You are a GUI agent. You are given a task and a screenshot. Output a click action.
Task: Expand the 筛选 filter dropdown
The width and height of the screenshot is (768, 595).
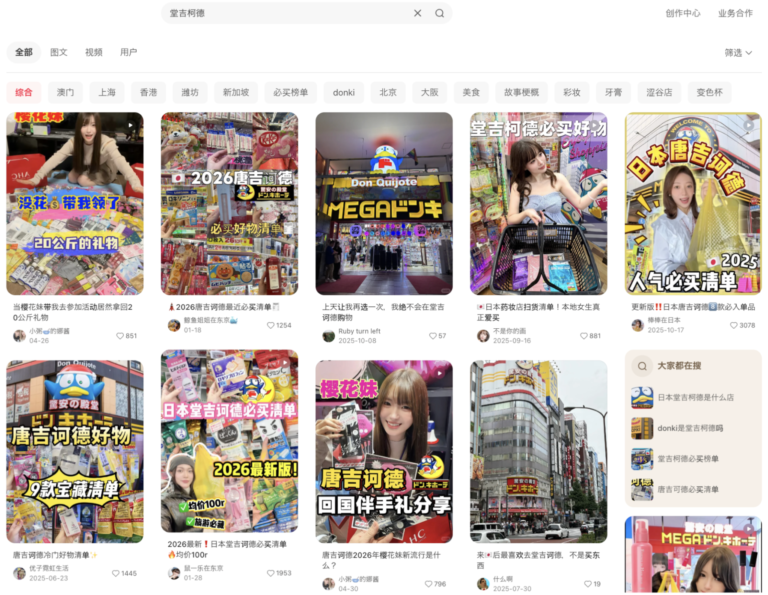point(738,52)
